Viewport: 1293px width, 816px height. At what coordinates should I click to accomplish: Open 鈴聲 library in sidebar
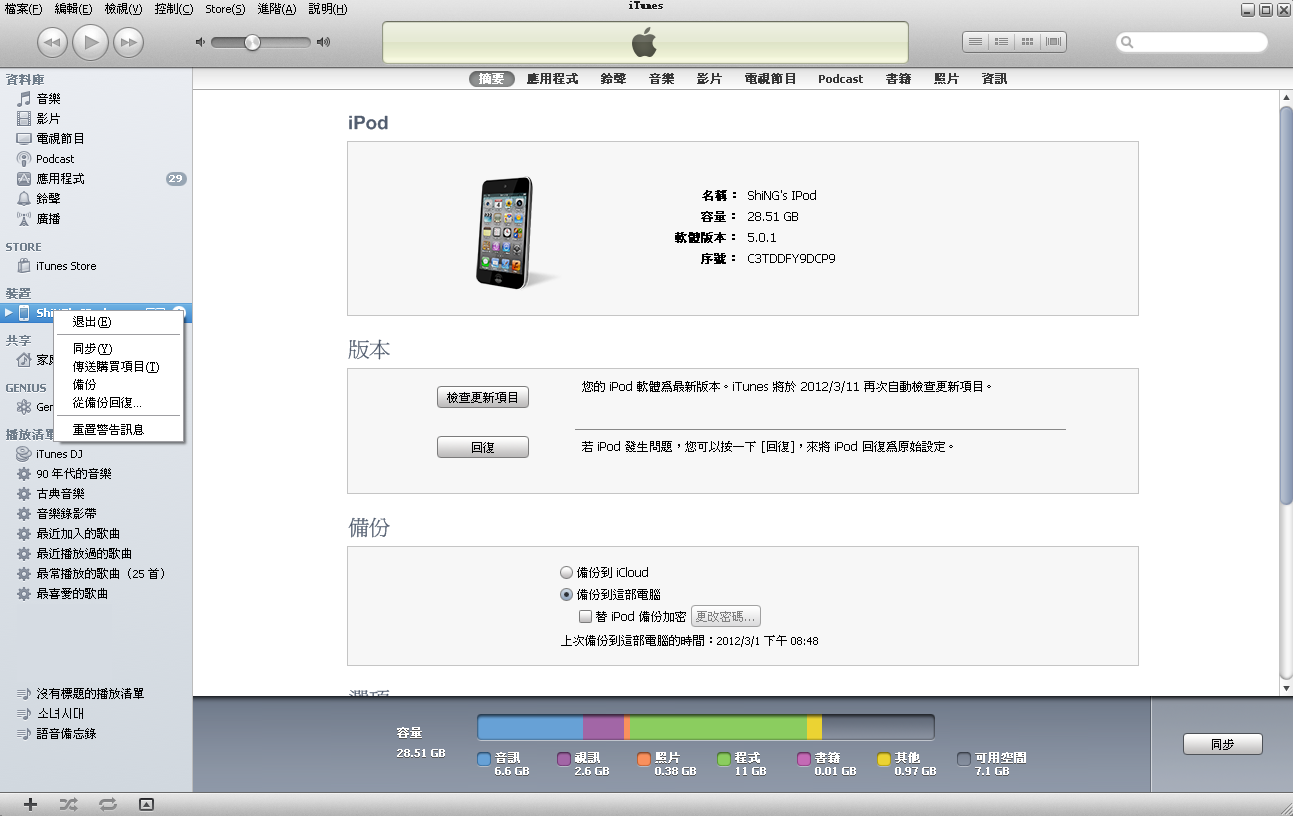pyautogui.click(x=48, y=198)
